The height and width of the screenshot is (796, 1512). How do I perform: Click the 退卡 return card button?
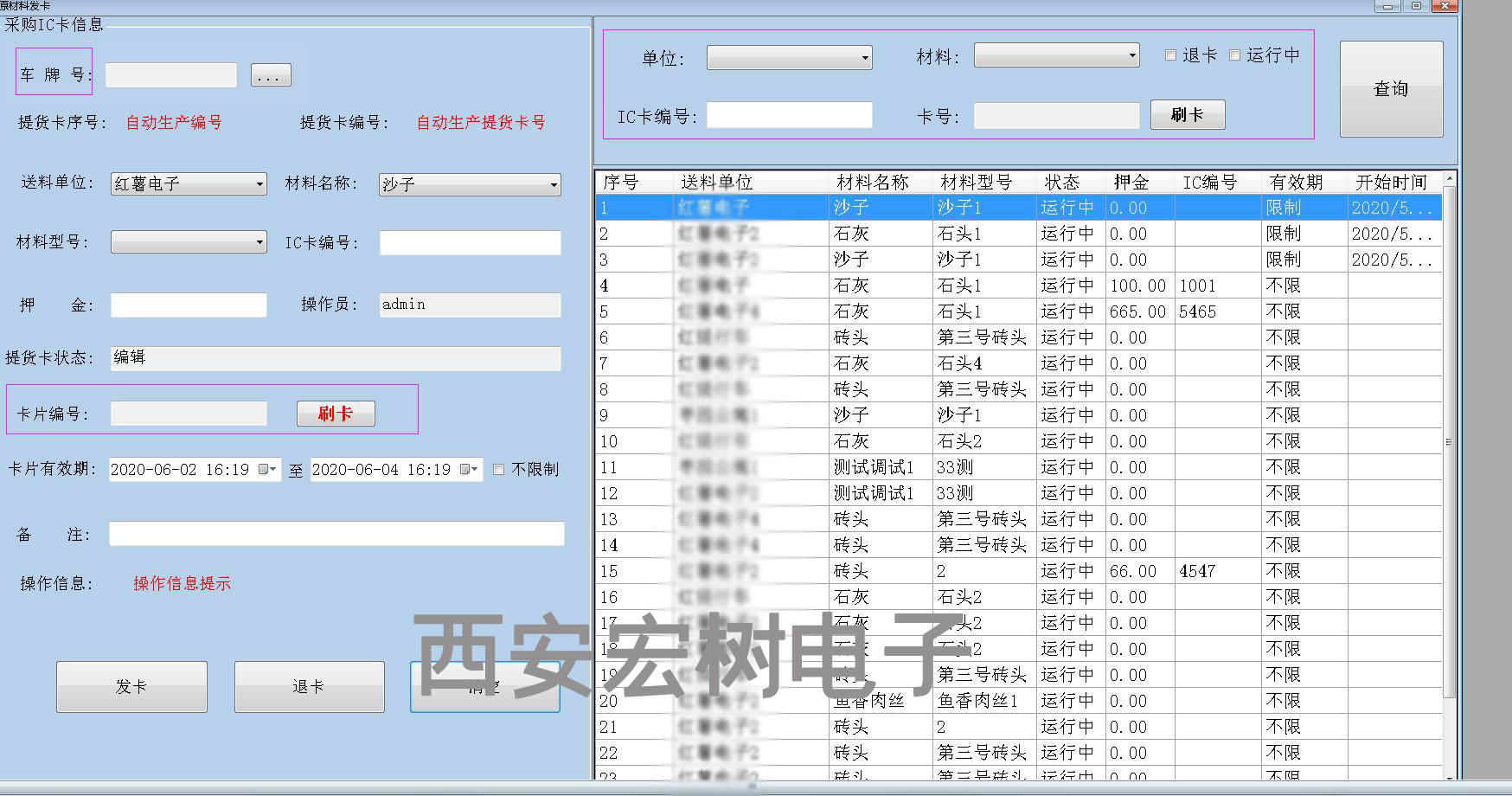click(309, 686)
